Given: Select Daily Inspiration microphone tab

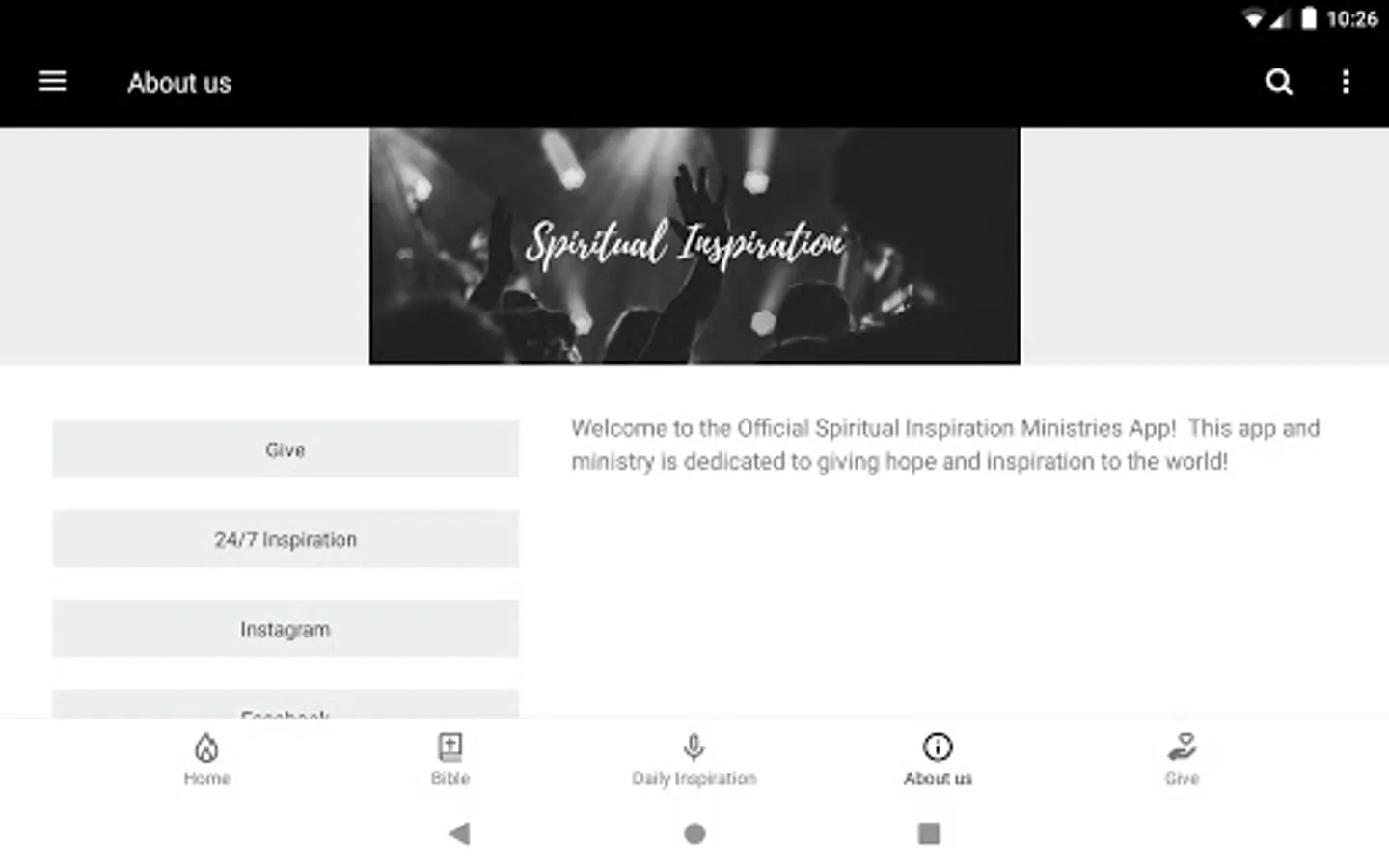Looking at the screenshot, I should [x=694, y=760].
